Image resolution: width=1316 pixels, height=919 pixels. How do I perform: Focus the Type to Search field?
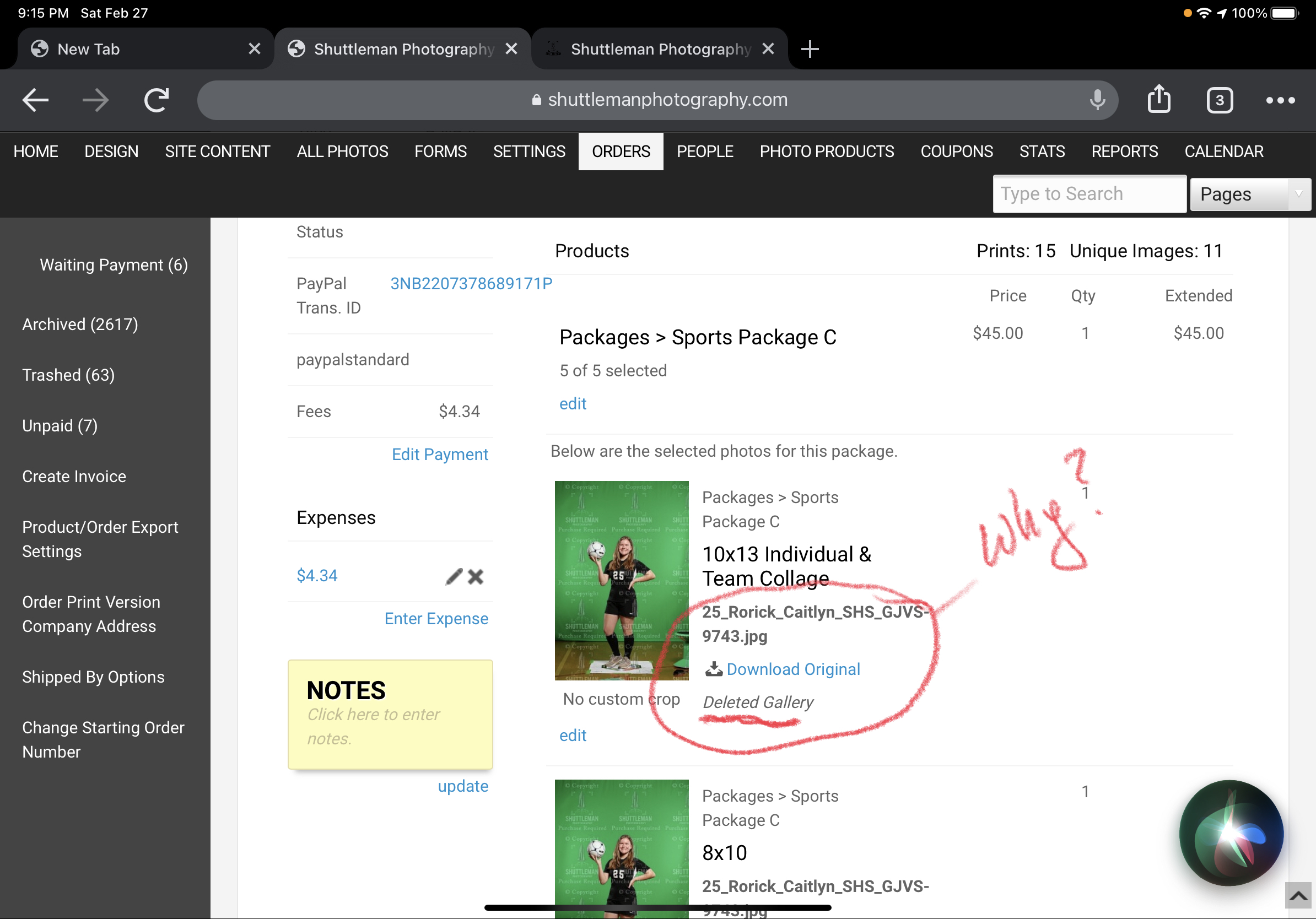1089,193
